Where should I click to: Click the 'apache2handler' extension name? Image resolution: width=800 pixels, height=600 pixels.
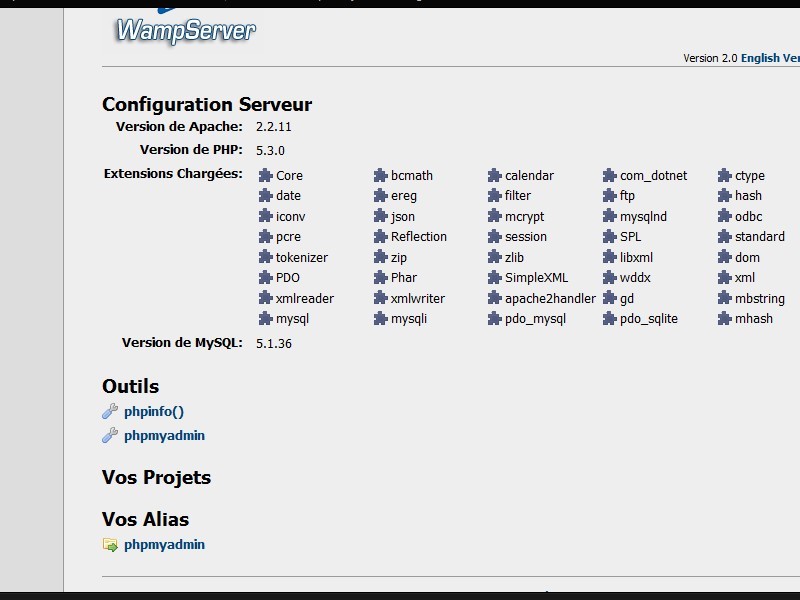tap(551, 298)
